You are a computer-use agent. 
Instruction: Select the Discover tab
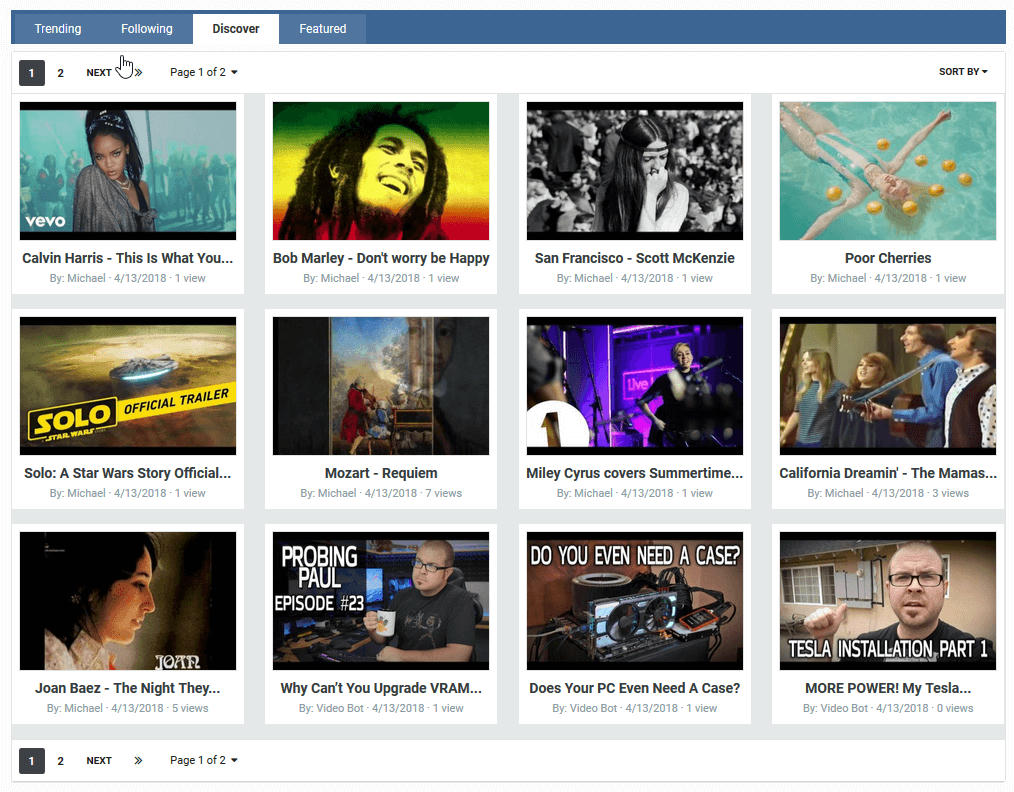235,29
